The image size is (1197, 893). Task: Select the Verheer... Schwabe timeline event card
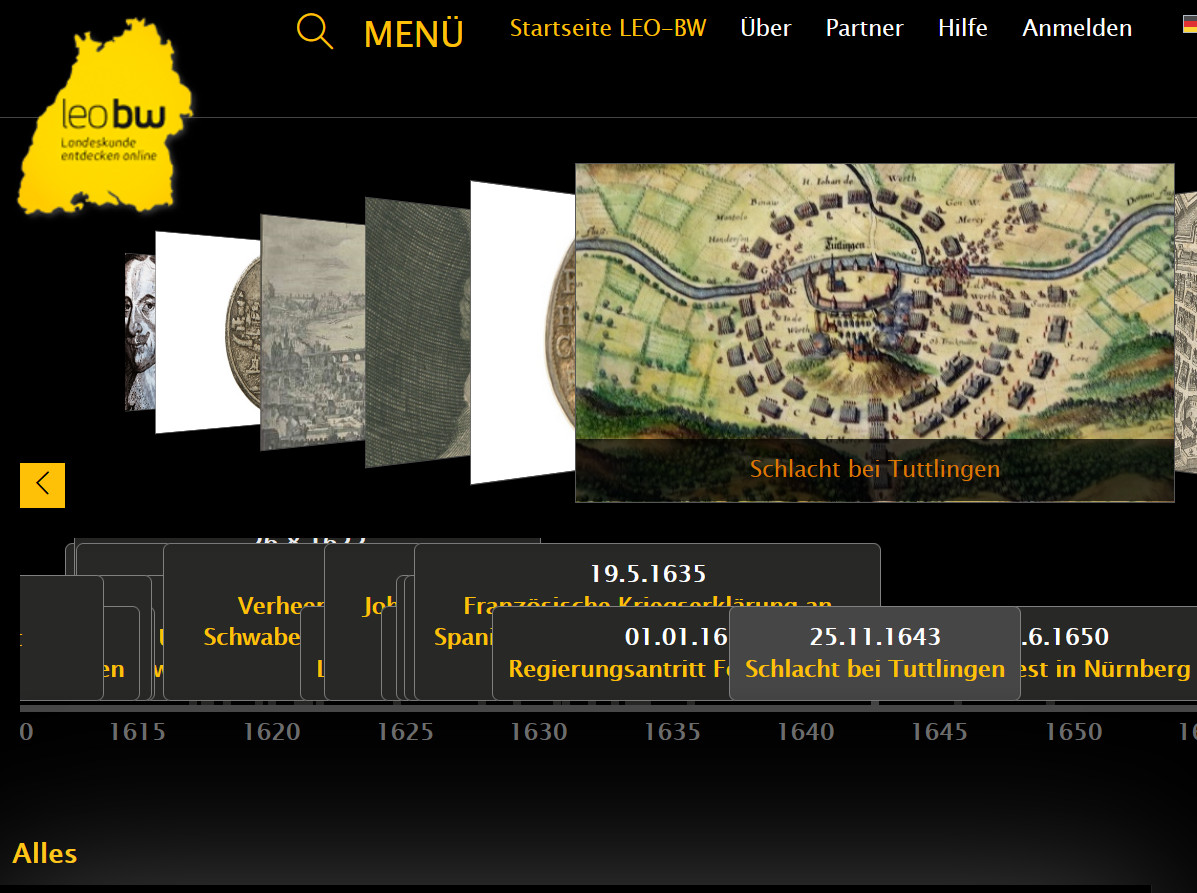pos(244,622)
